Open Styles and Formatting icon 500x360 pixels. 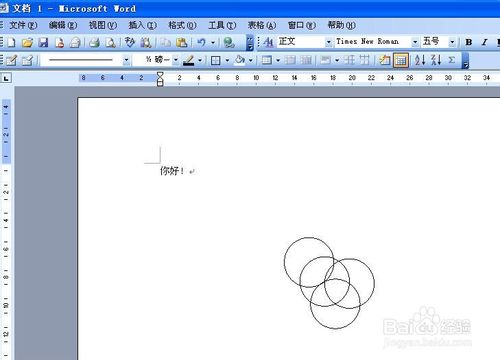click(x=269, y=42)
